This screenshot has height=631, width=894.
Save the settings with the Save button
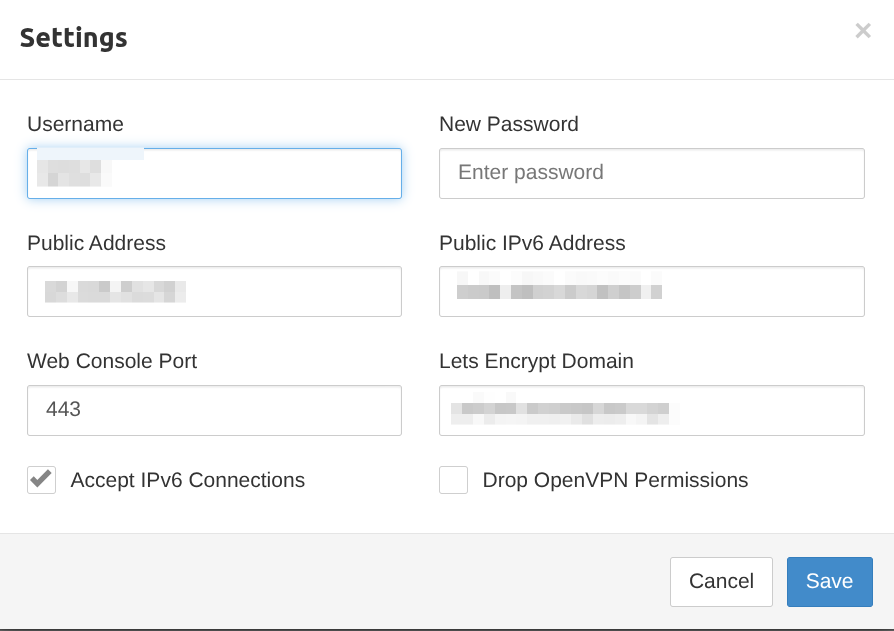tap(829, 581)
